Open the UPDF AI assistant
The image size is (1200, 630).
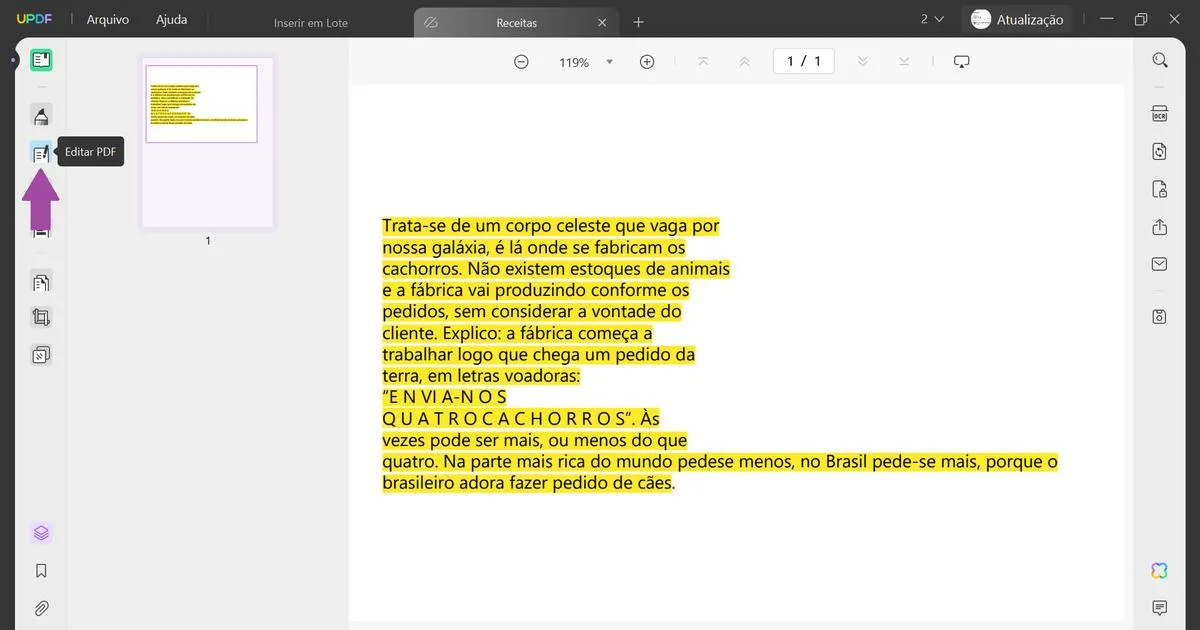(1158, 570)
